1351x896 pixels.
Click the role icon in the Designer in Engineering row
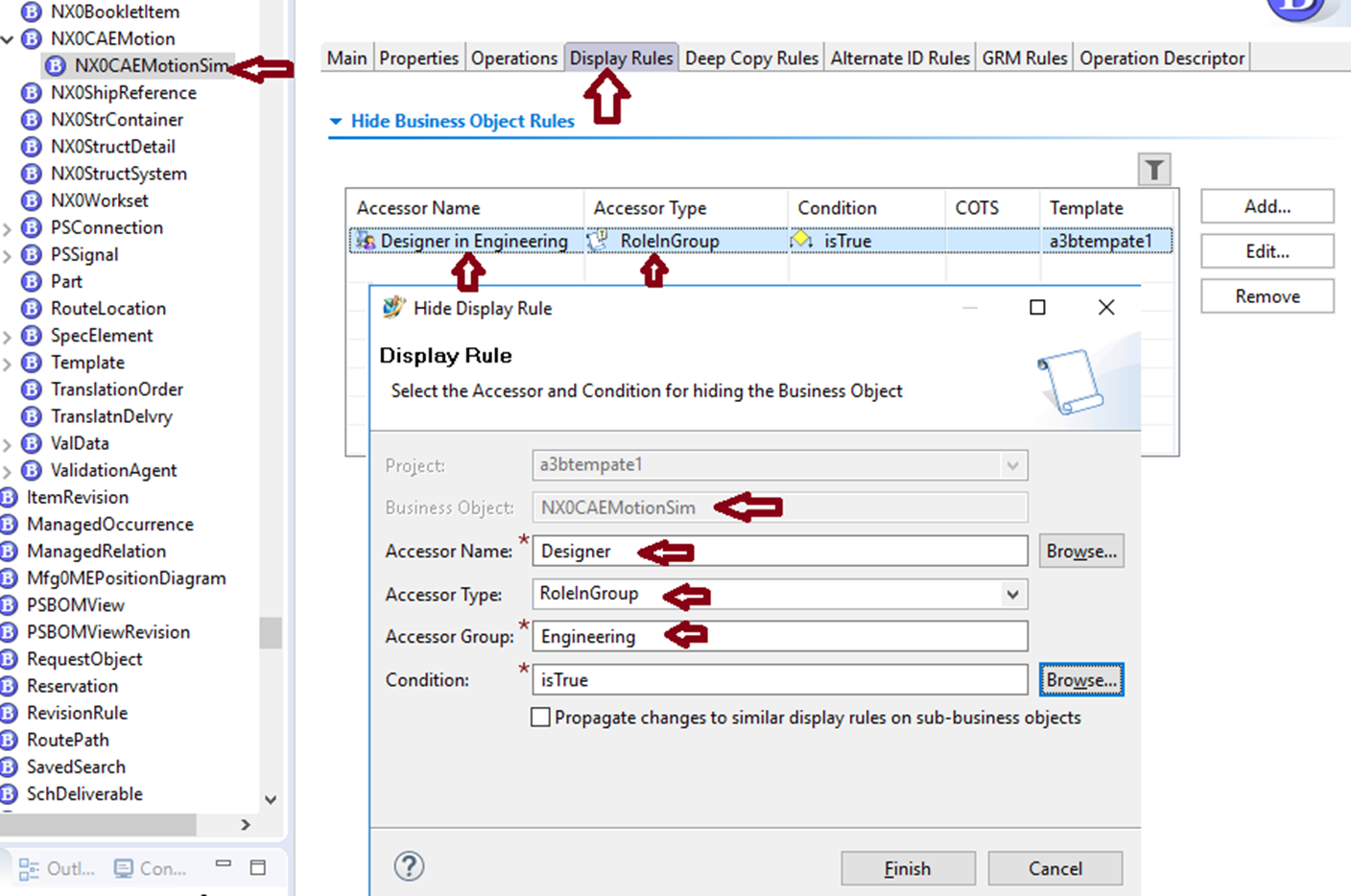coord(366,240)
